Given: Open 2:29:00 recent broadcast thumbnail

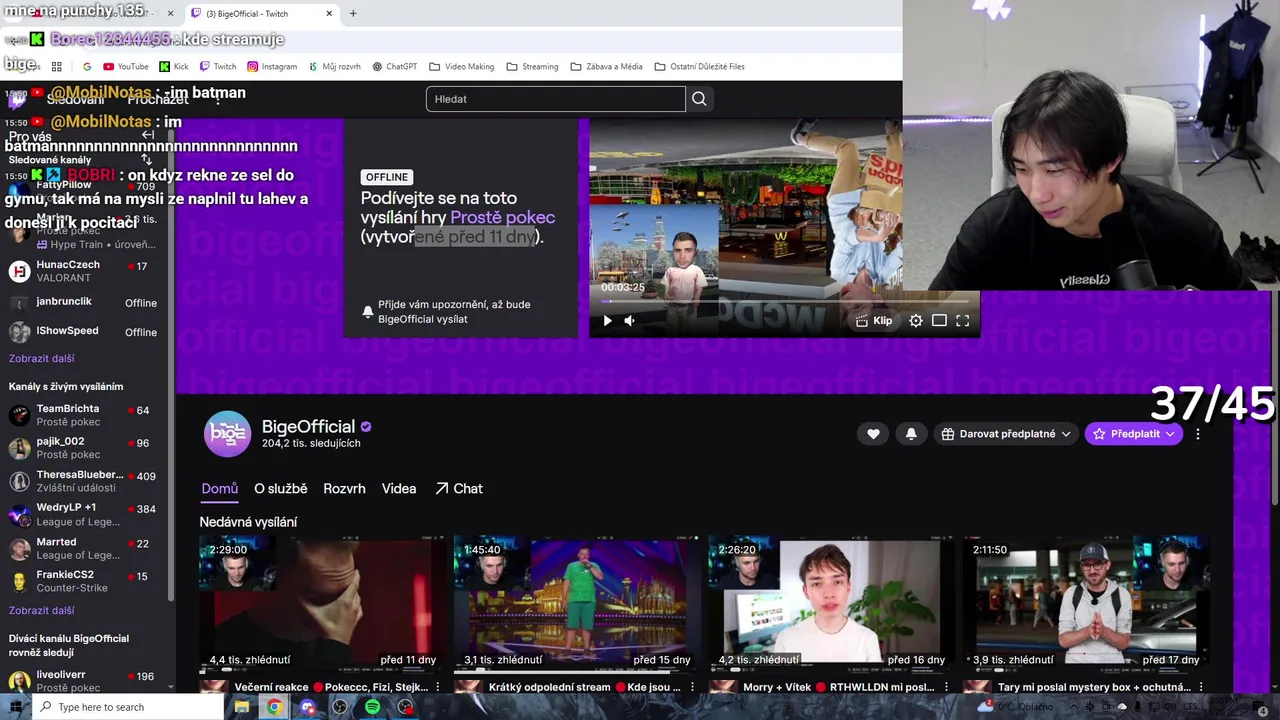Looking at the screenshot, I should point(322,606).
